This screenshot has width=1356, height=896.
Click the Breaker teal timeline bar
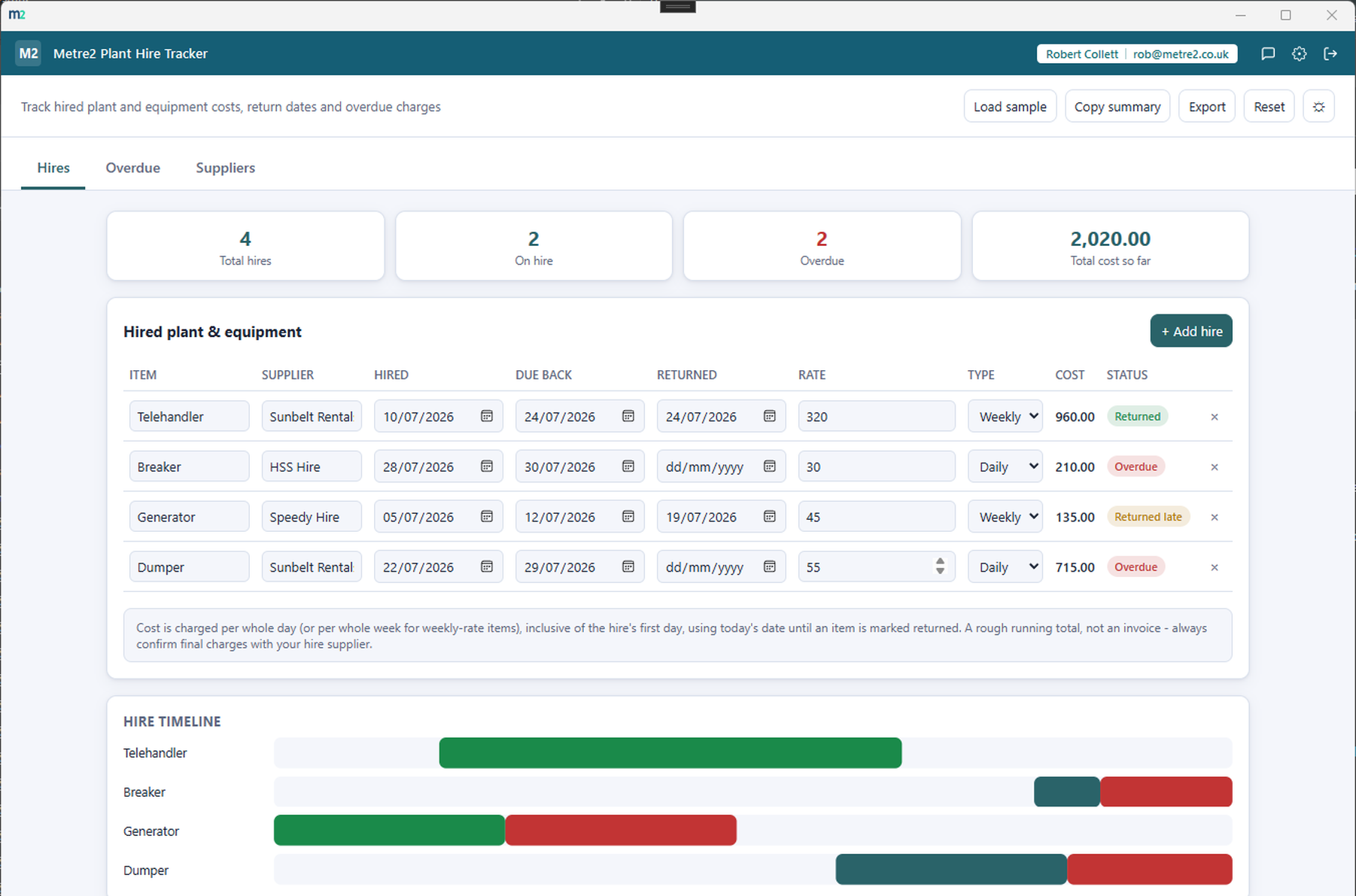click(1066, 792)
